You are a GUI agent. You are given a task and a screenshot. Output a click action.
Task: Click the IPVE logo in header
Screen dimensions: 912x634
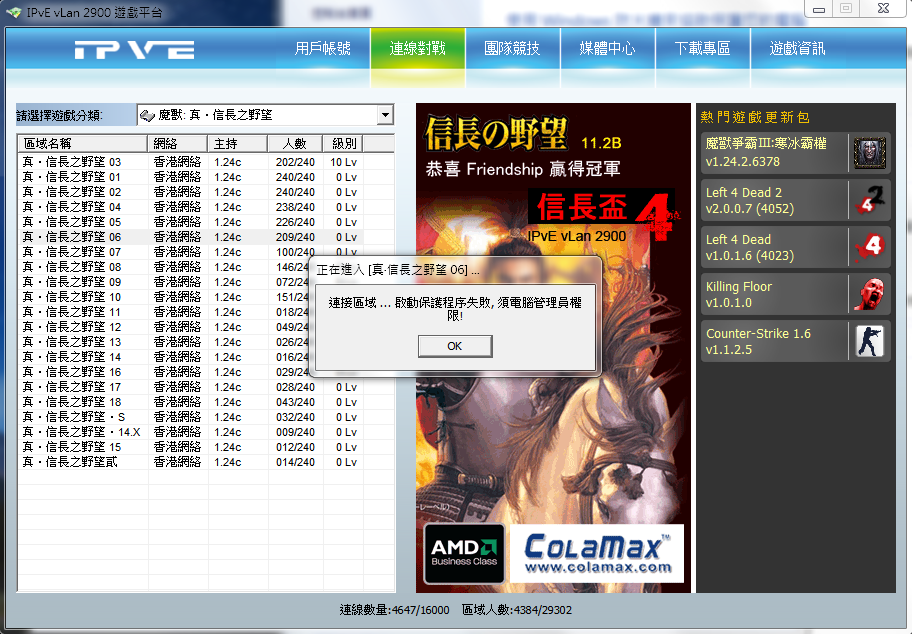coord(134,49)
